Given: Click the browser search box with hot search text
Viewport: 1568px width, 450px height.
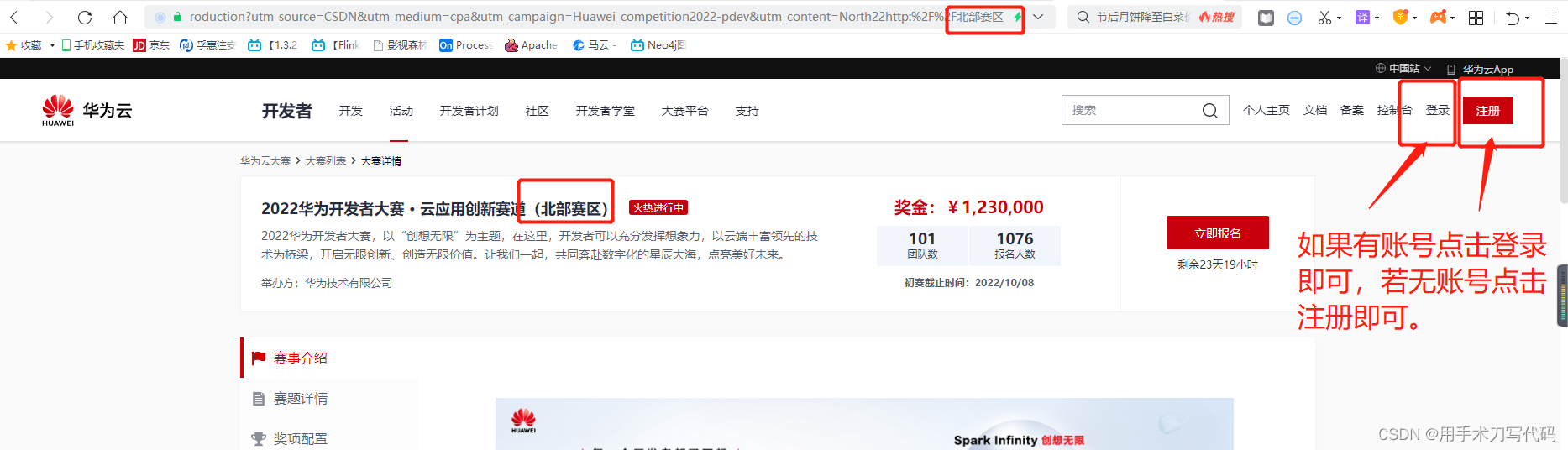Looking at the screenshot, I should point(1155,17).
